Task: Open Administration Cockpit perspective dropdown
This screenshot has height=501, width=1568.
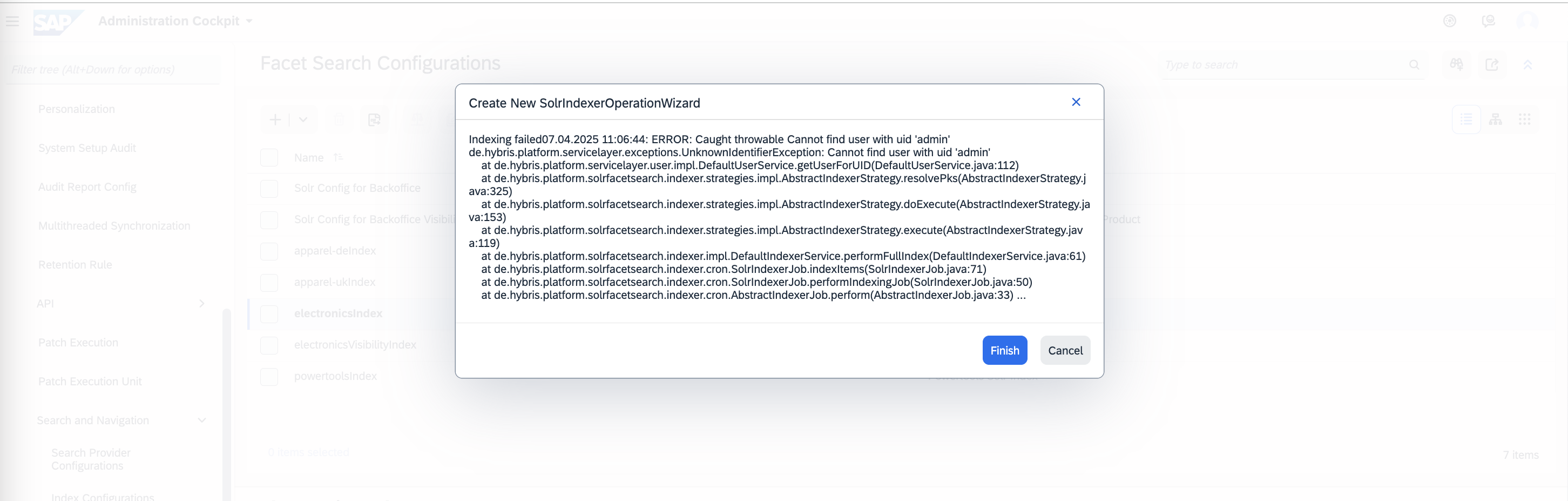Action: pos(175,21)
